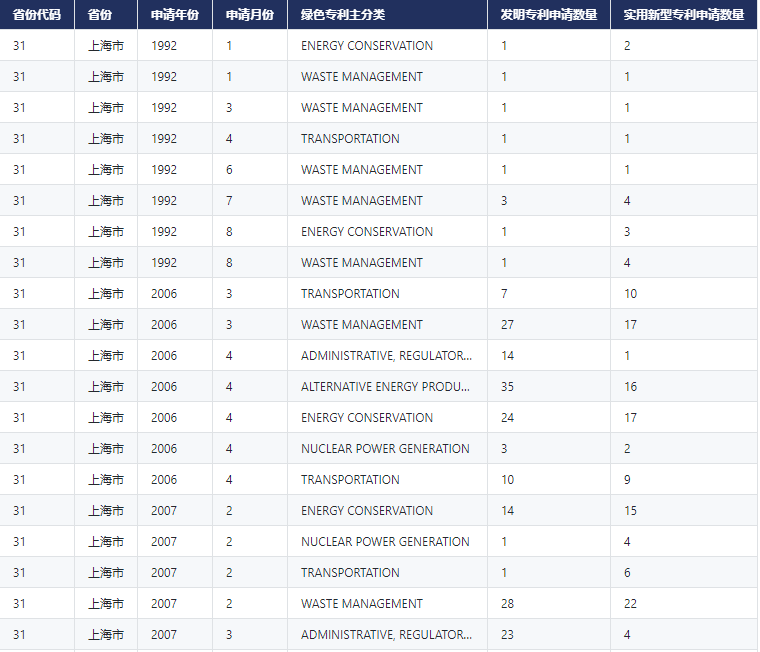Screen dimensions: 760x652
Task: Click invention count 35 cell
Action: [x=549, y=387]
